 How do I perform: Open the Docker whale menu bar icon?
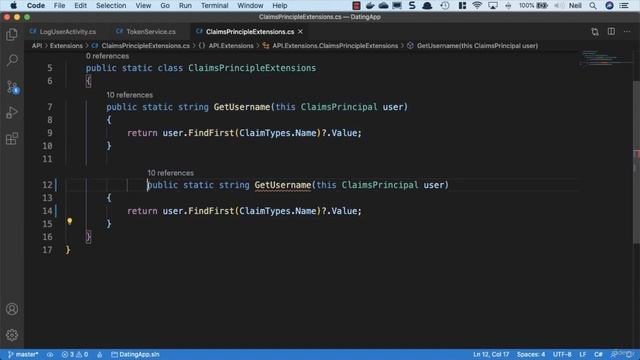point(370,5)
